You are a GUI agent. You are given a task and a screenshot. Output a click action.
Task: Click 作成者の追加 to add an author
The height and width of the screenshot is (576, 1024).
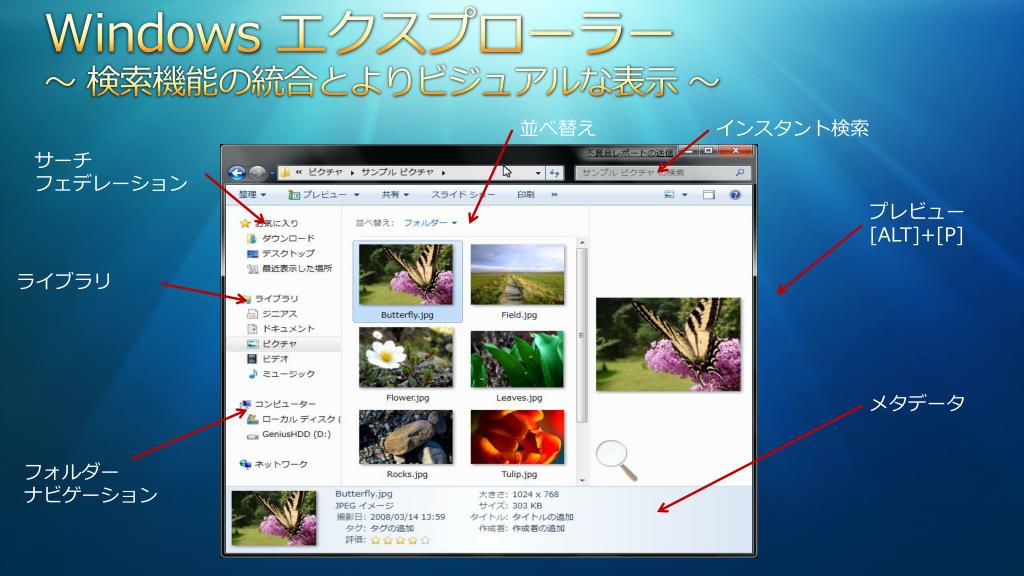538,528
